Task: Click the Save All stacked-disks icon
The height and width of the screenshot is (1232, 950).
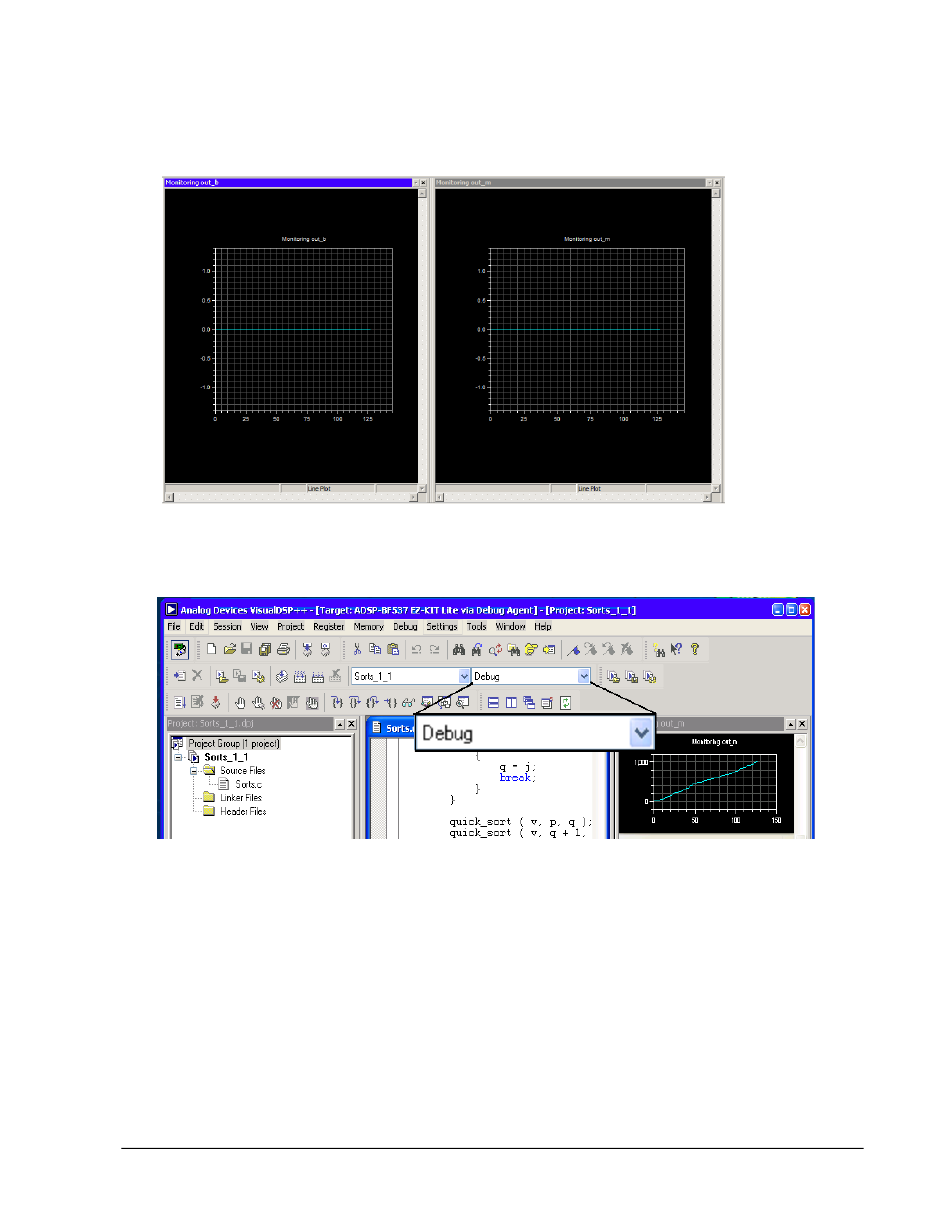Action: click(264, 649)
